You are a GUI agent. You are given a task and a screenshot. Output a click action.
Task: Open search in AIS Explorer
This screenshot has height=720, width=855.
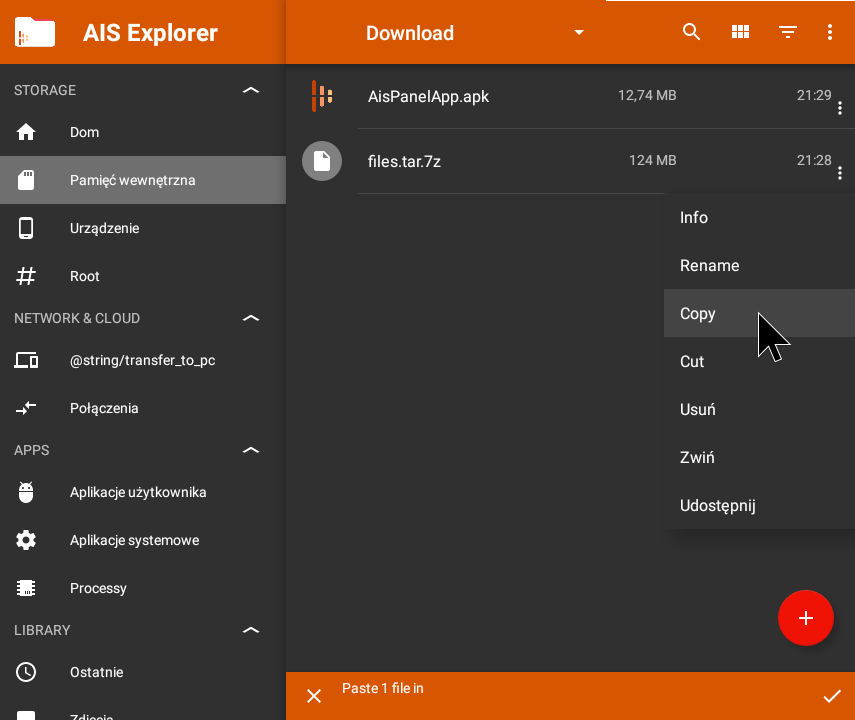click(691, 31)
